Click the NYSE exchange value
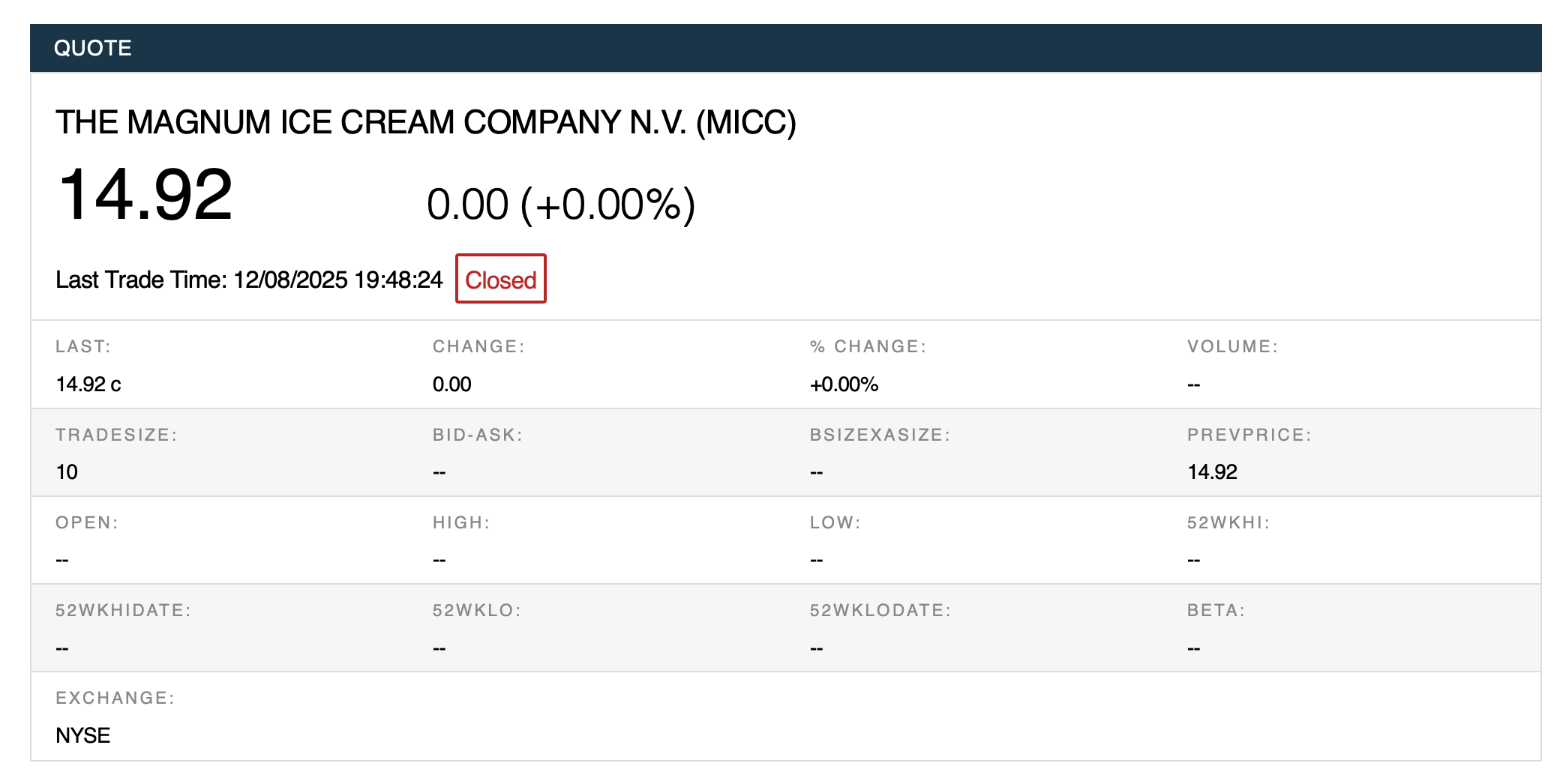 pos(83,735)
